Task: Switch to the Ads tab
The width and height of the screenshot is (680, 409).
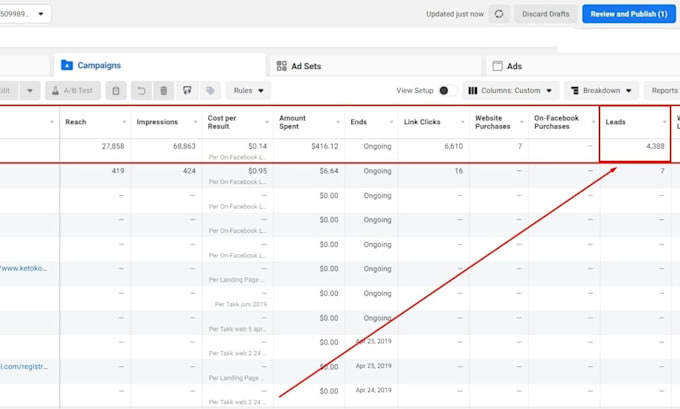Action: click(582, 66)
